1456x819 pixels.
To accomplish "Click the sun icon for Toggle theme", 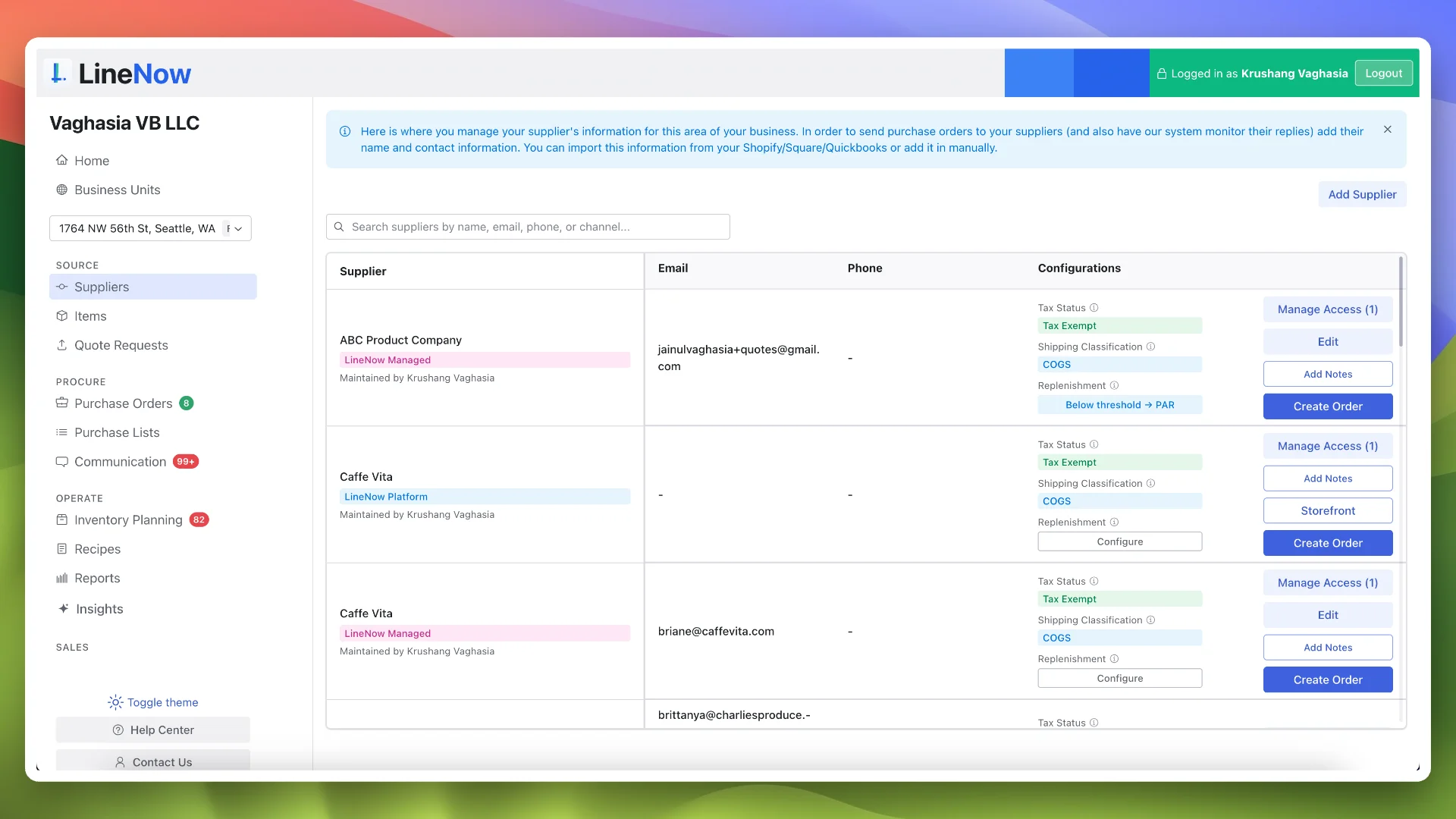I will point(115,702).
